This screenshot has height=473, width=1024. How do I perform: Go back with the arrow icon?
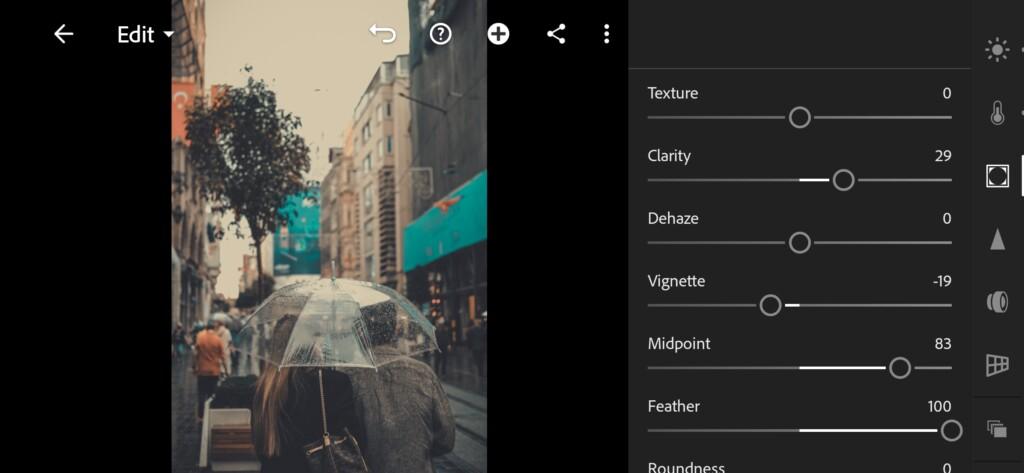tap(63, 34)
